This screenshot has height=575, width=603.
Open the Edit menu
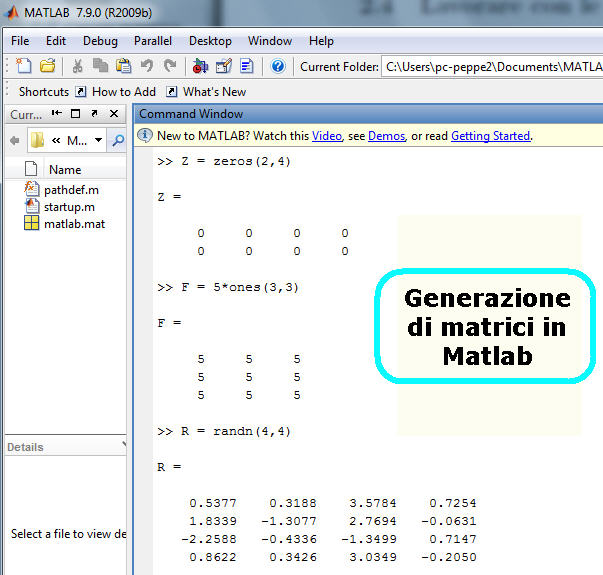56,41
